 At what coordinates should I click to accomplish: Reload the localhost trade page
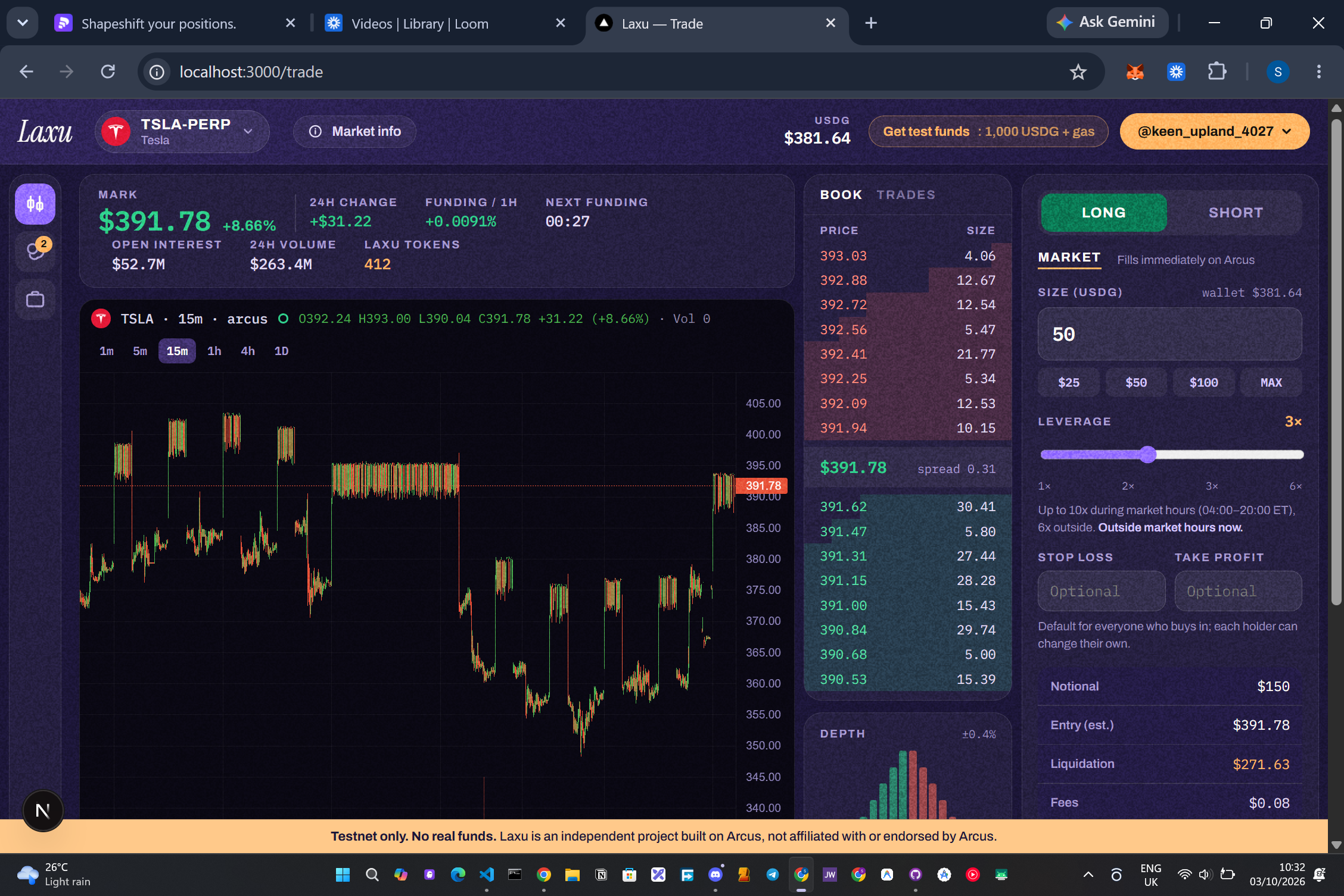(108, 72)
